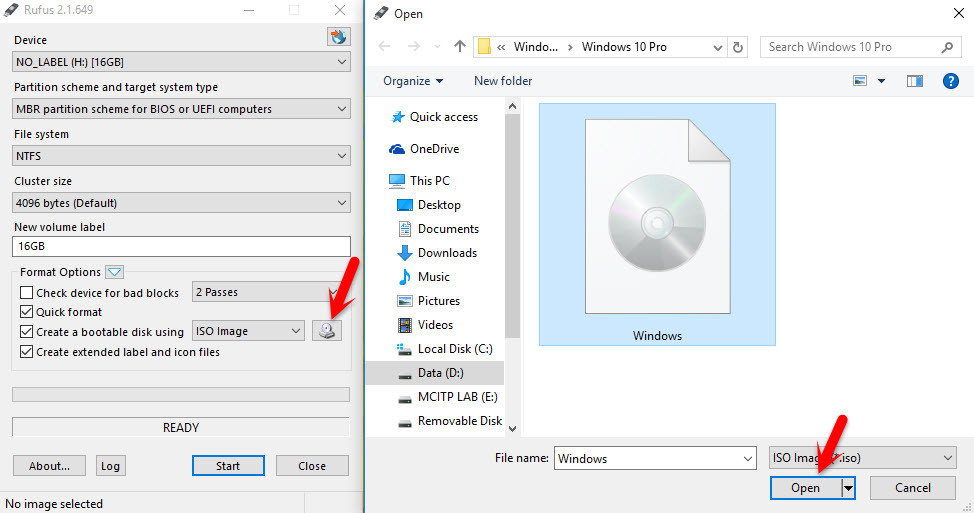The height and width of the screenshot is (513, 974).
Task: Expand the address bar history dropdown
Action: pyautogui.click(x=717, y=47)
